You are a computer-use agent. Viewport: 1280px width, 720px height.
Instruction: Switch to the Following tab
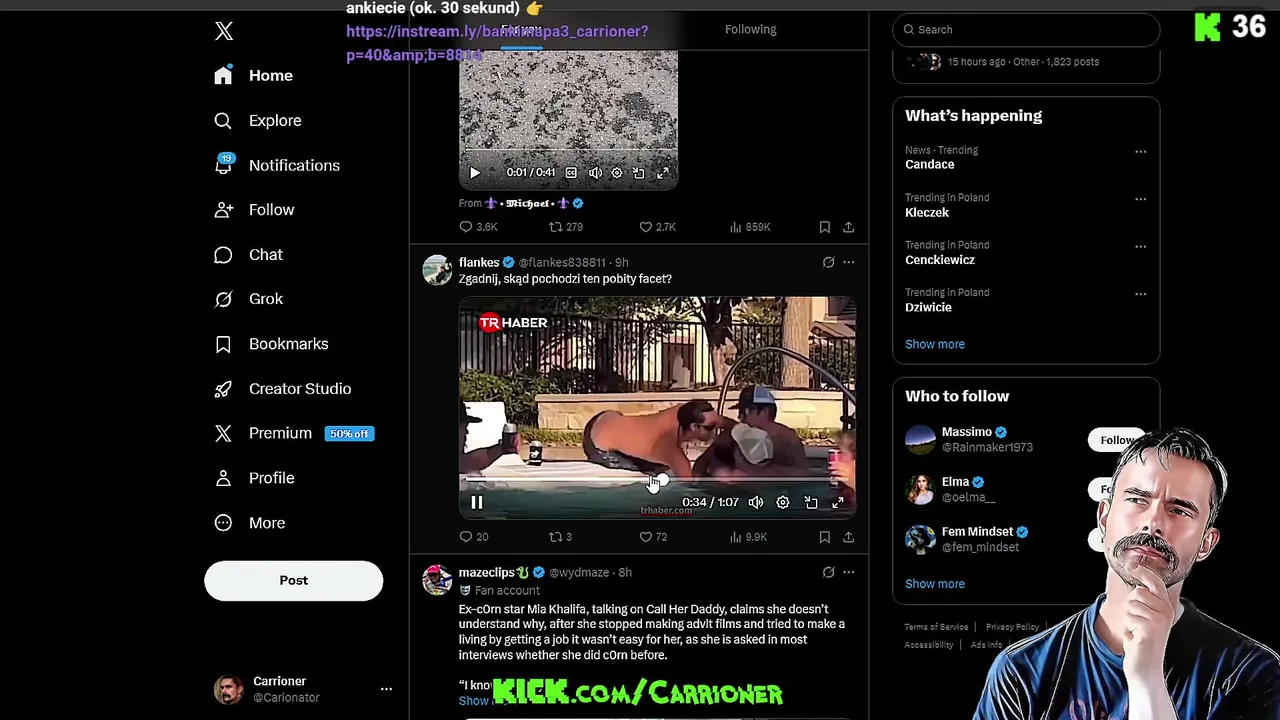coord(750,29)
